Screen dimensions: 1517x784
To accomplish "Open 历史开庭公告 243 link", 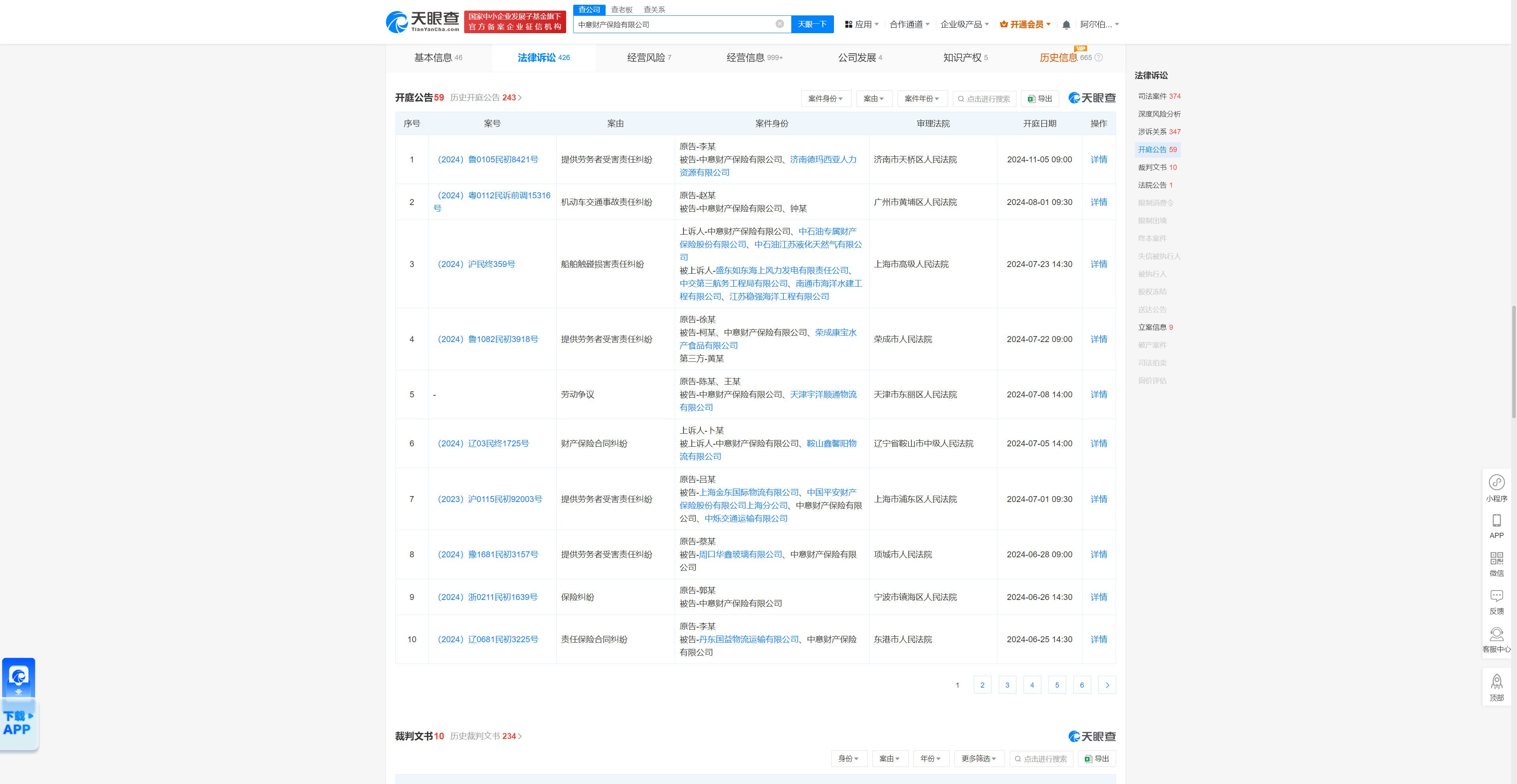I will [486, 98].
